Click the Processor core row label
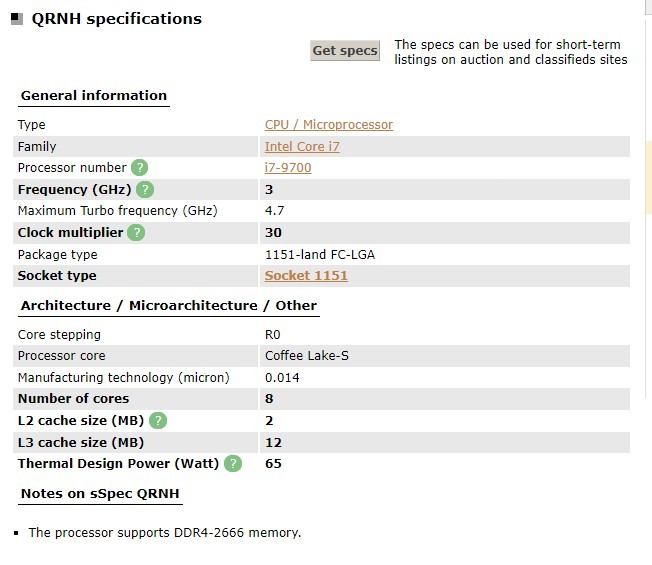Image resolution: width=652 pixels, height=565 pixels. coord(62,356)
